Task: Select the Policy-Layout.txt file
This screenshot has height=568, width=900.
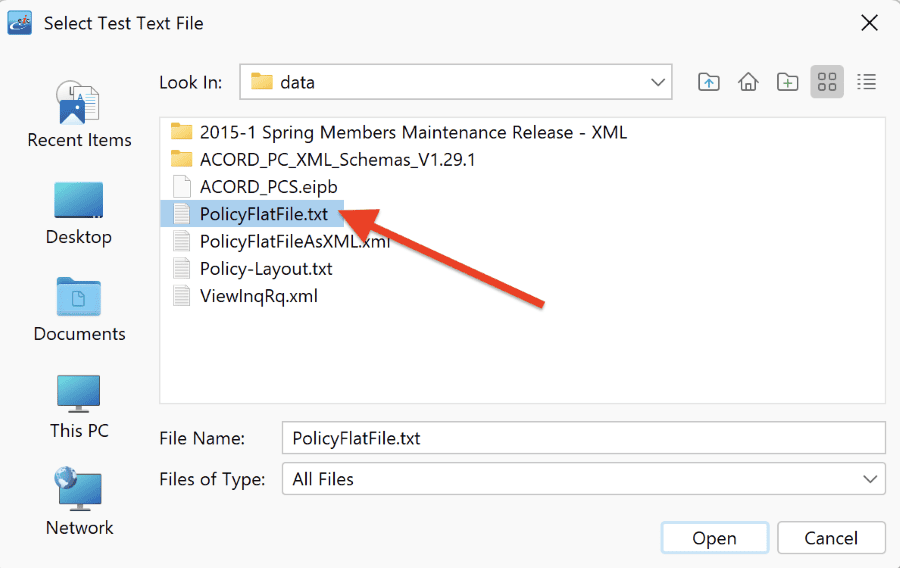Action: point(253,269)
